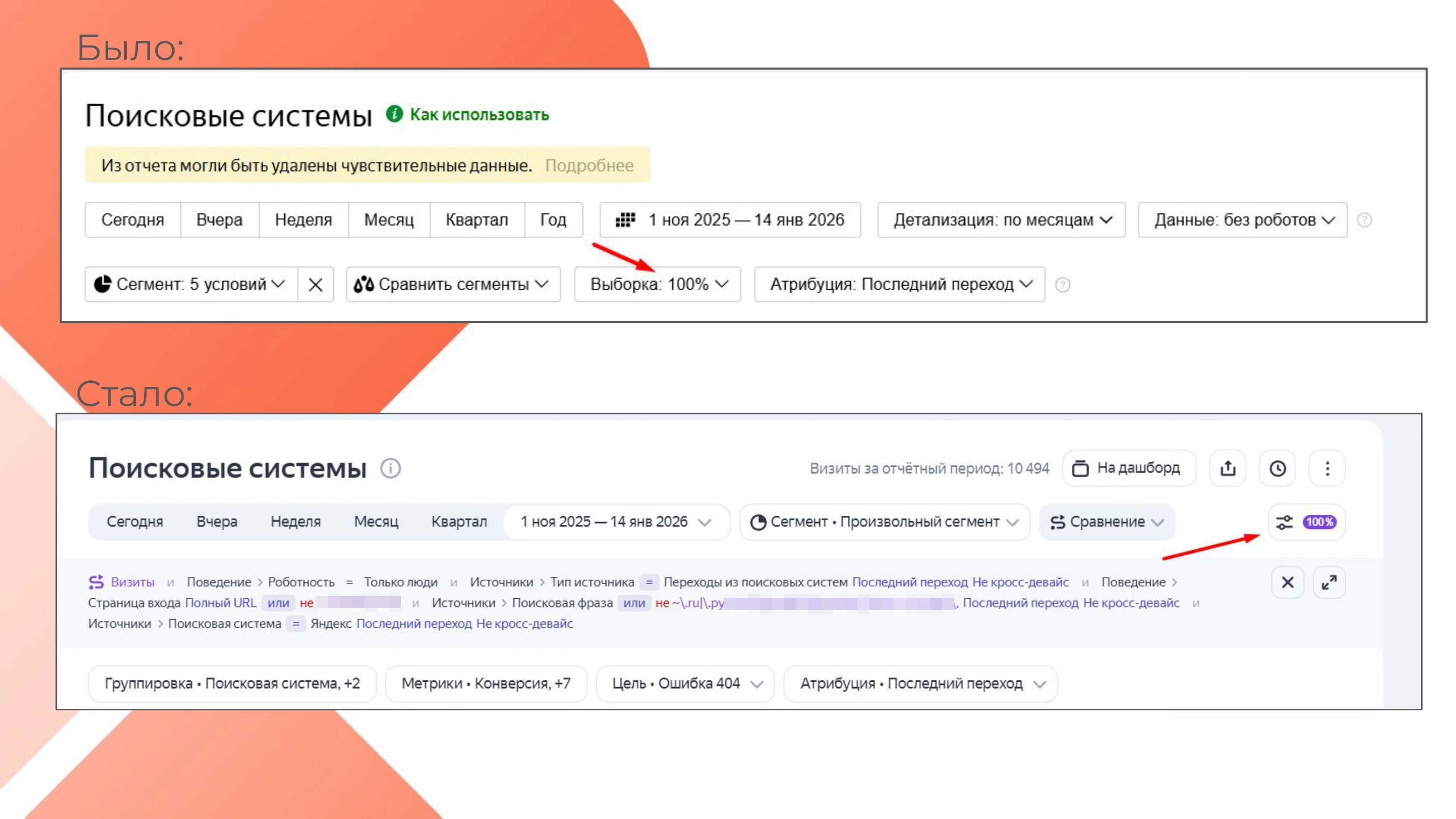
Task: Clear segment with X next to 5 условий
Action: (x=315, y=284)
